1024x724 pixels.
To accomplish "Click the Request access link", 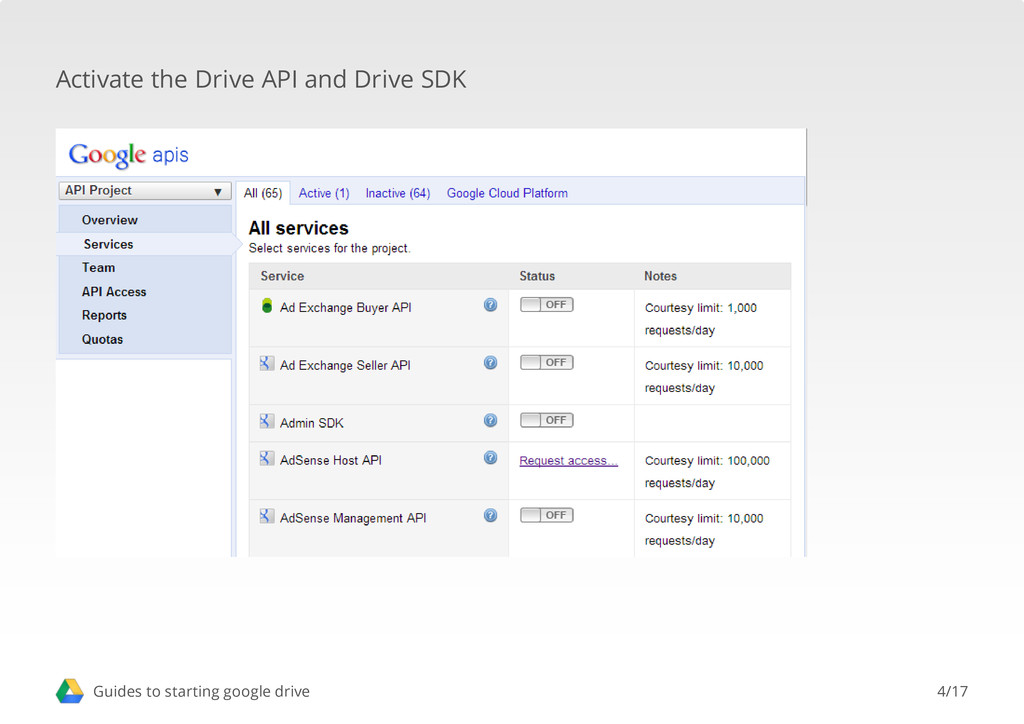I will tap(568, 461).
